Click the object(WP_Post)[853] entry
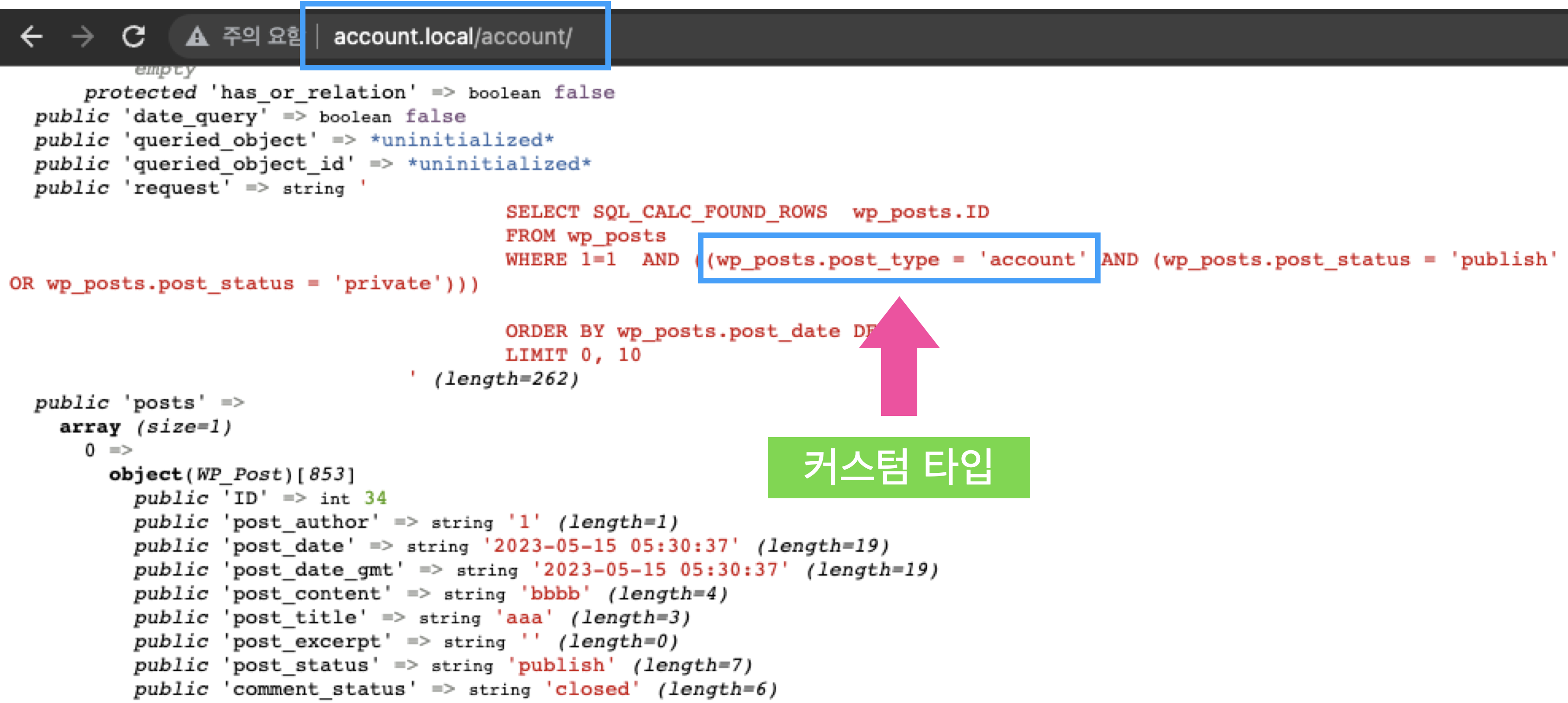This screenshot has width=1568, height=703. [231, 474]
